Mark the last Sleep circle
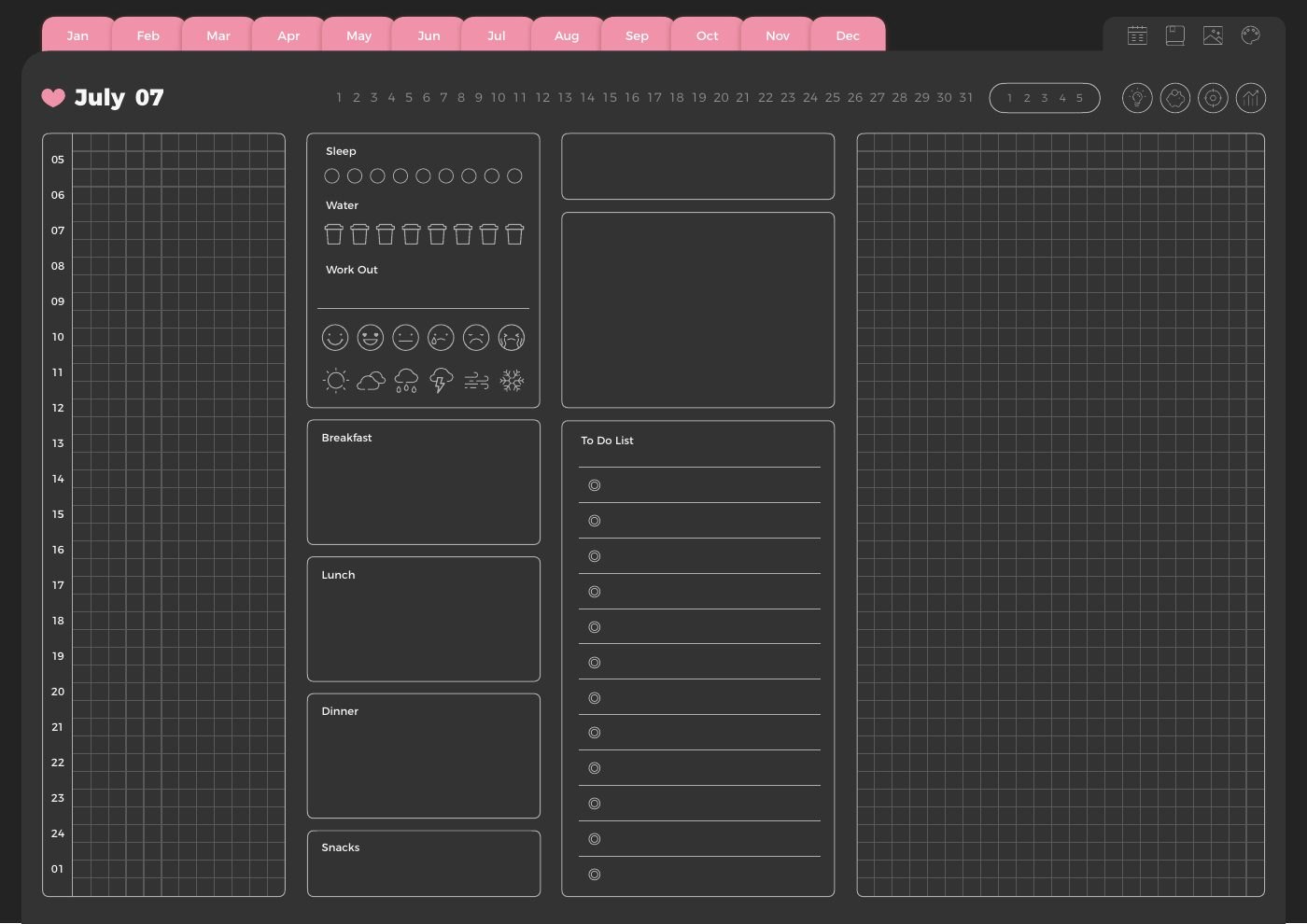This screenshot has height=924, width=1307. pyautogui.click(x=514, y=175)
